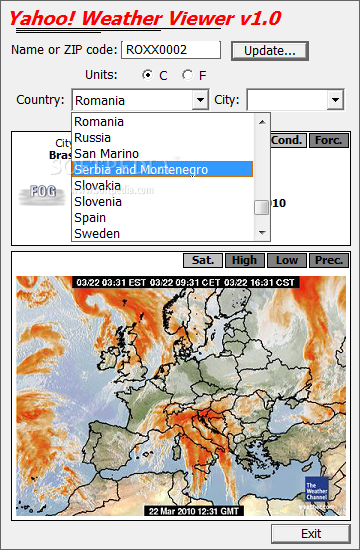Click the Exit button

pyautogui.click(x=311, y=534)
